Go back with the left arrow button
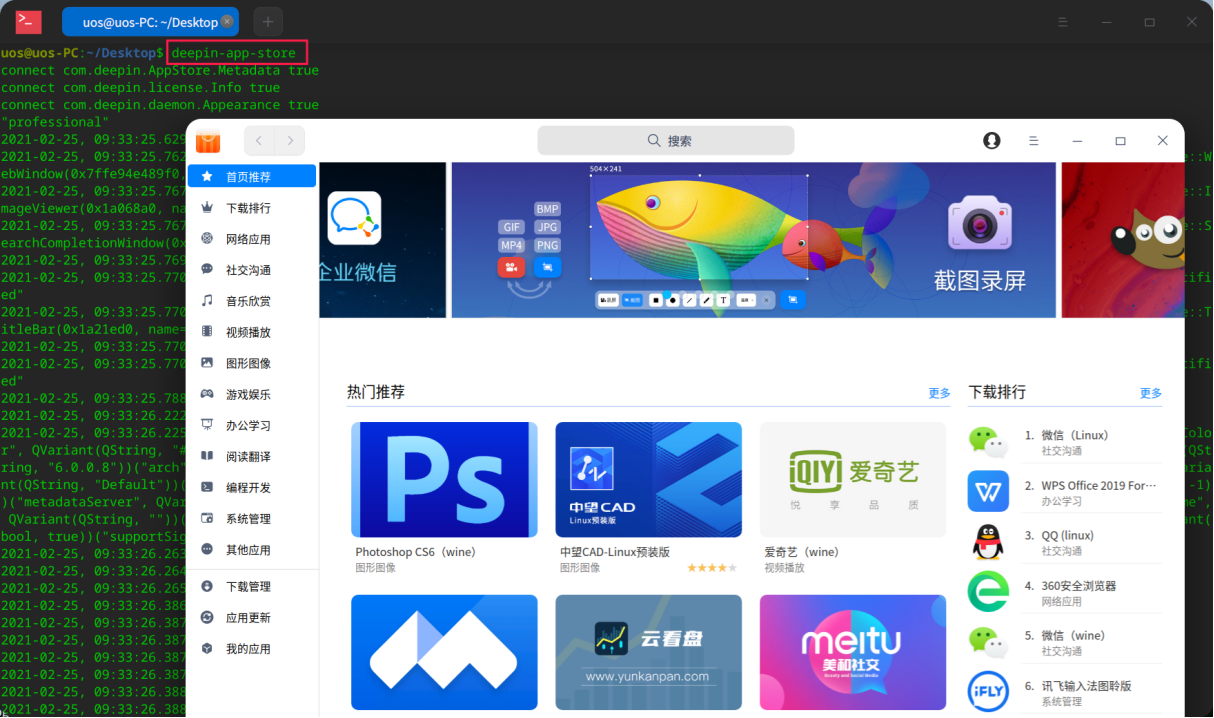This screenshot has height=718, width=1214. 260,141
